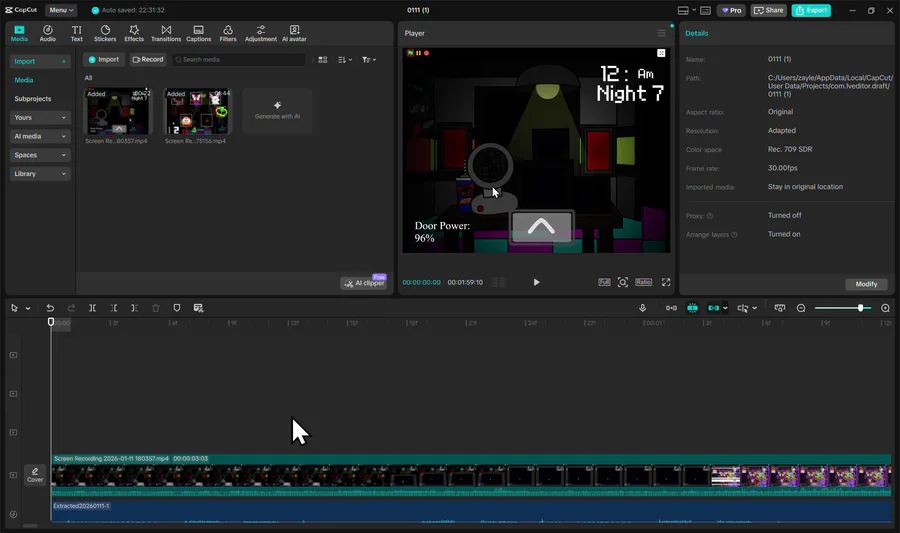Switch to the Stickers tab
The height and width of the screenshot is (533, 900).
105,33
